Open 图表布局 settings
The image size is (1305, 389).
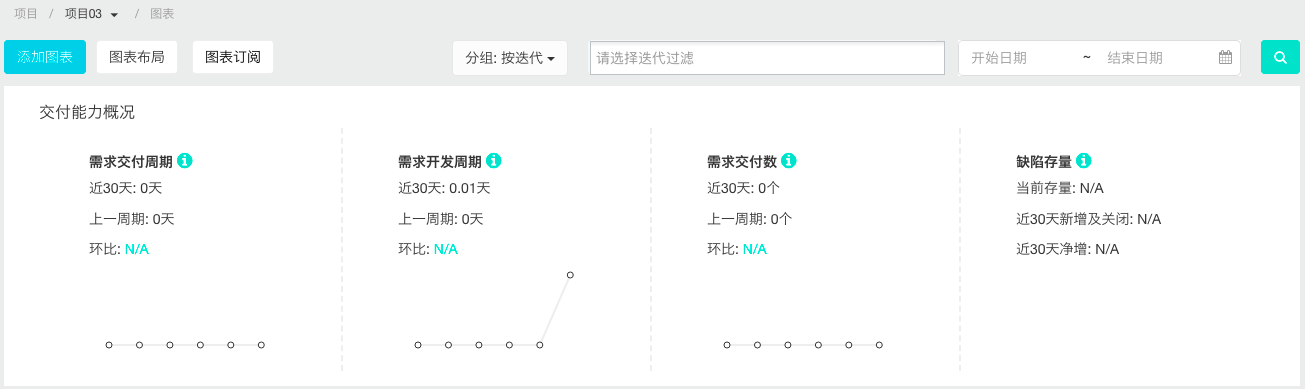click(x=137, y=57)
